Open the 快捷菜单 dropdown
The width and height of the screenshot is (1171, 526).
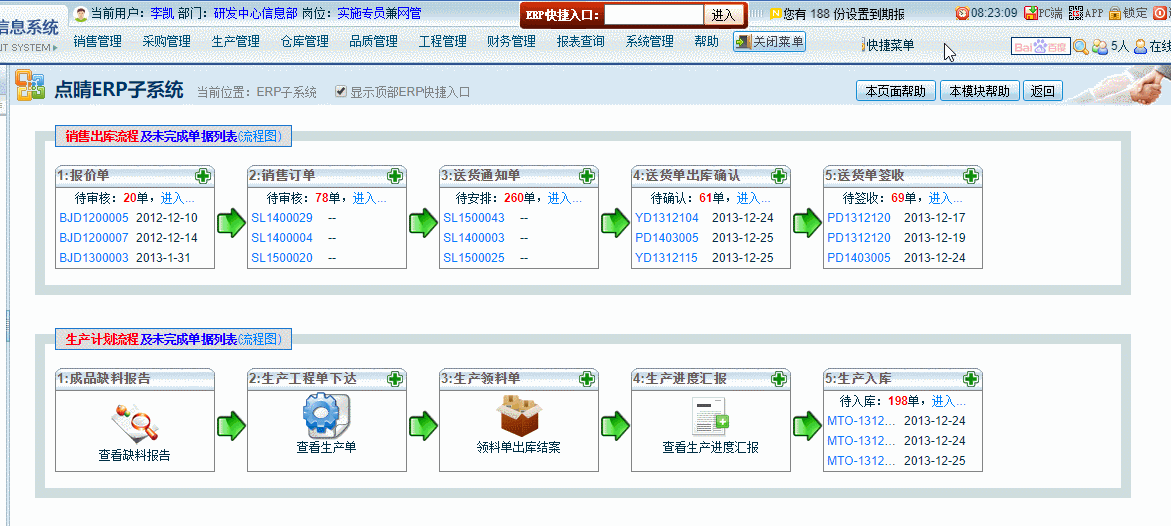888,46
